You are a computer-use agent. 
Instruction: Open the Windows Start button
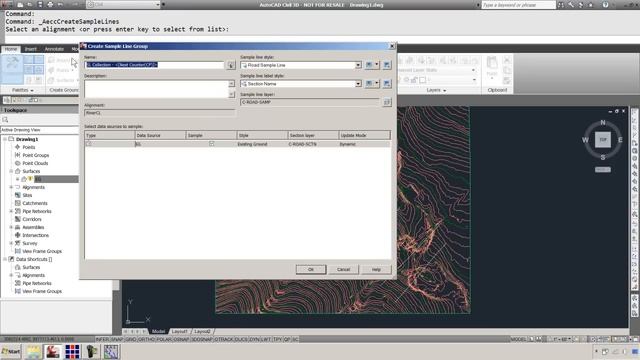tap(11, 351)
